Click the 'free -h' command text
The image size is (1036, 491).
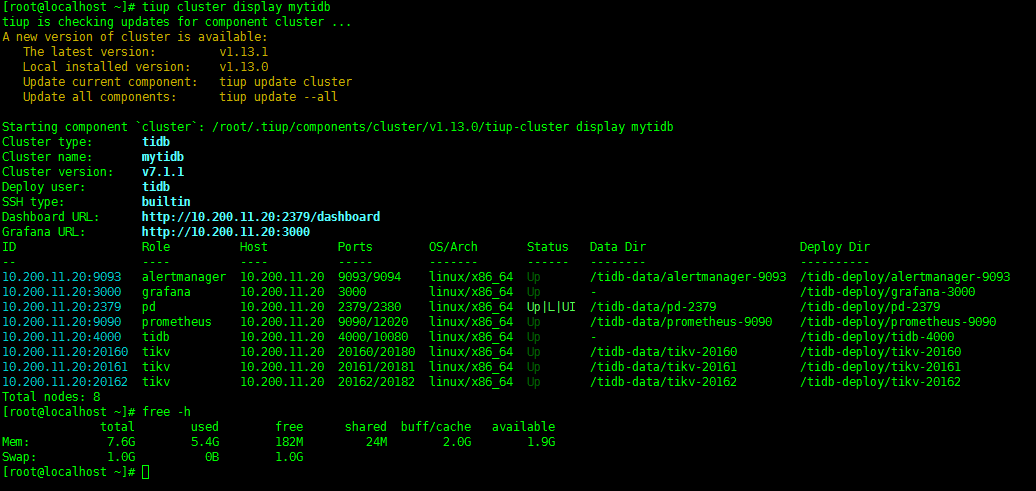[x=166, y=412]
